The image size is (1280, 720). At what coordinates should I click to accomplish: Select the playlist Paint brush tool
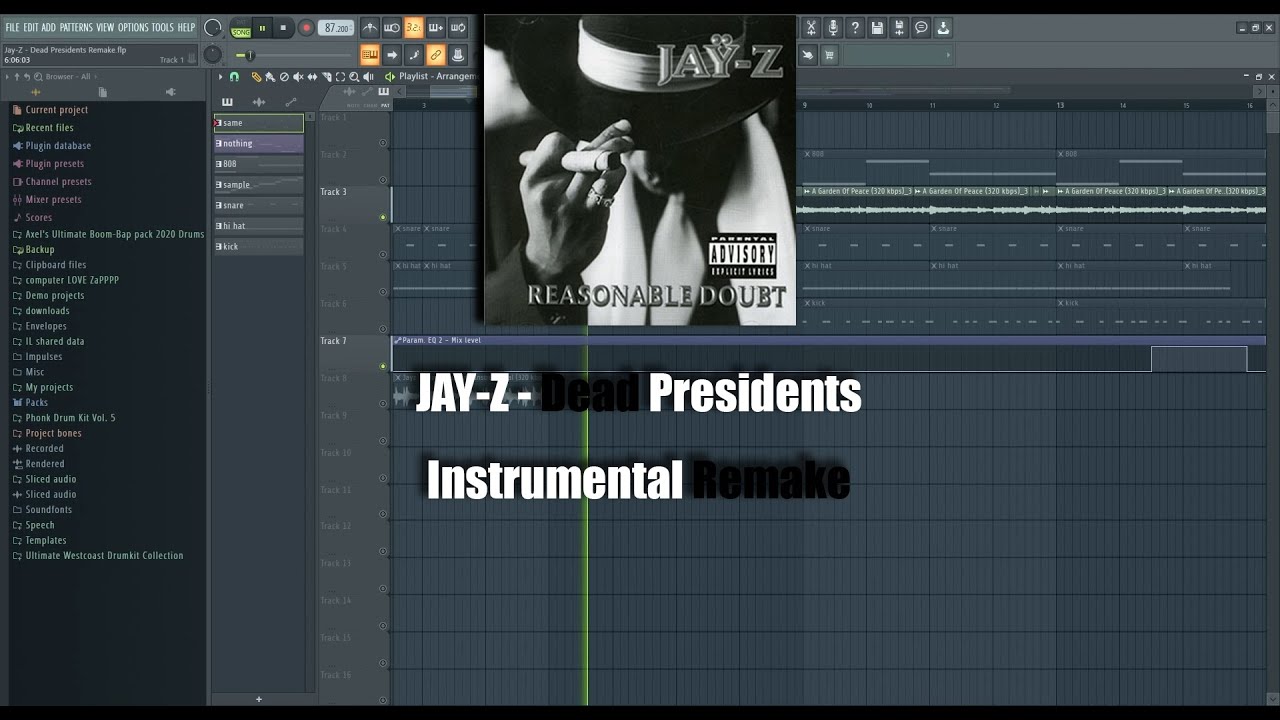tap(270, 77)
